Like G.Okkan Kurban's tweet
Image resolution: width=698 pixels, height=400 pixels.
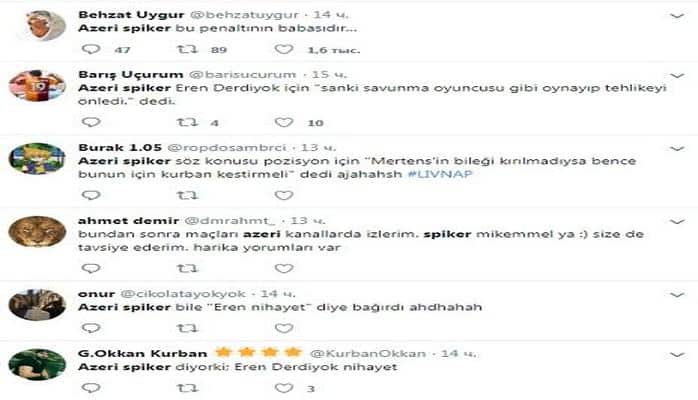coord(284,388)
